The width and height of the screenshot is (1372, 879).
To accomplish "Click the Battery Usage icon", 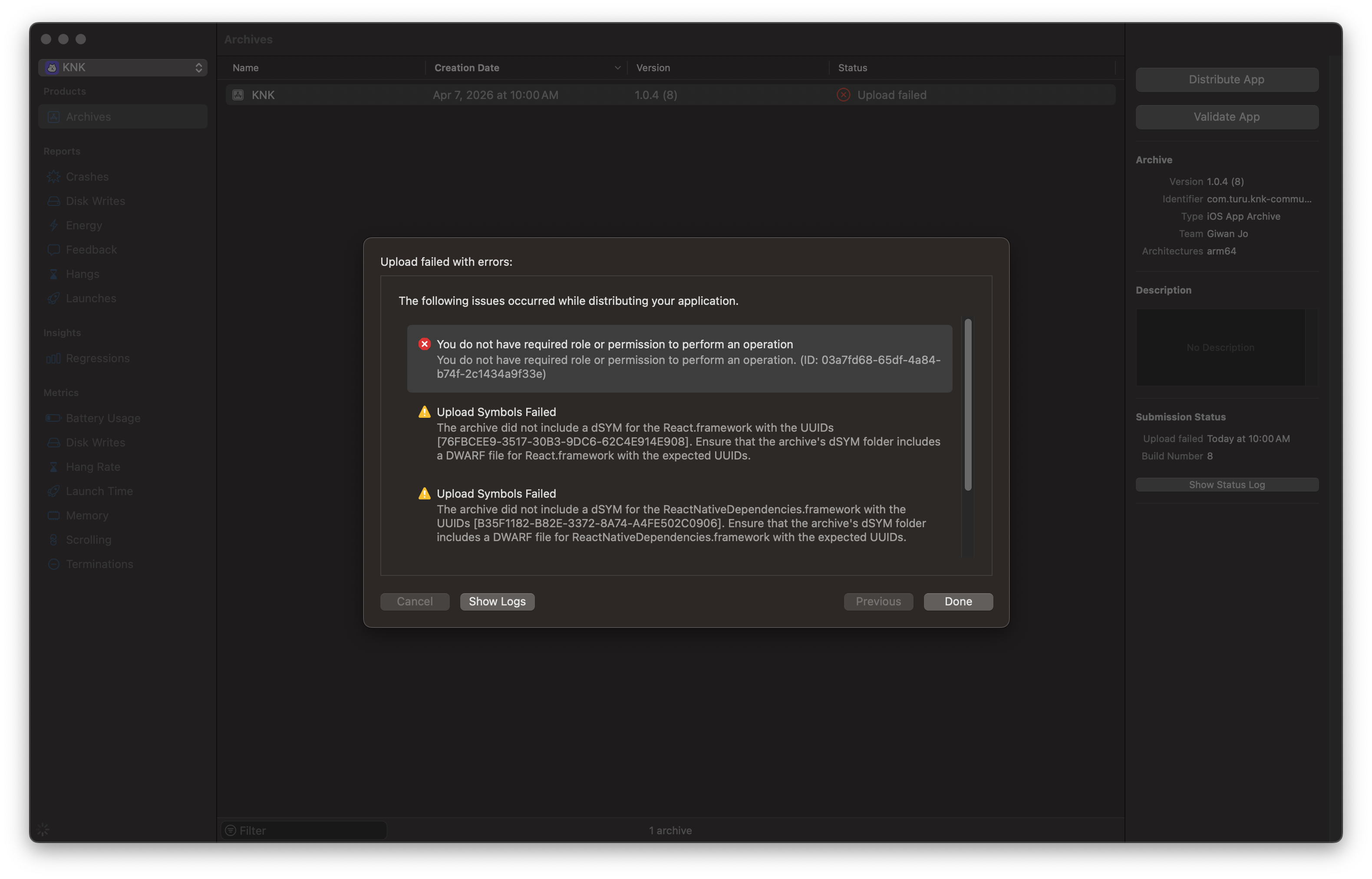I will (54, 418).
